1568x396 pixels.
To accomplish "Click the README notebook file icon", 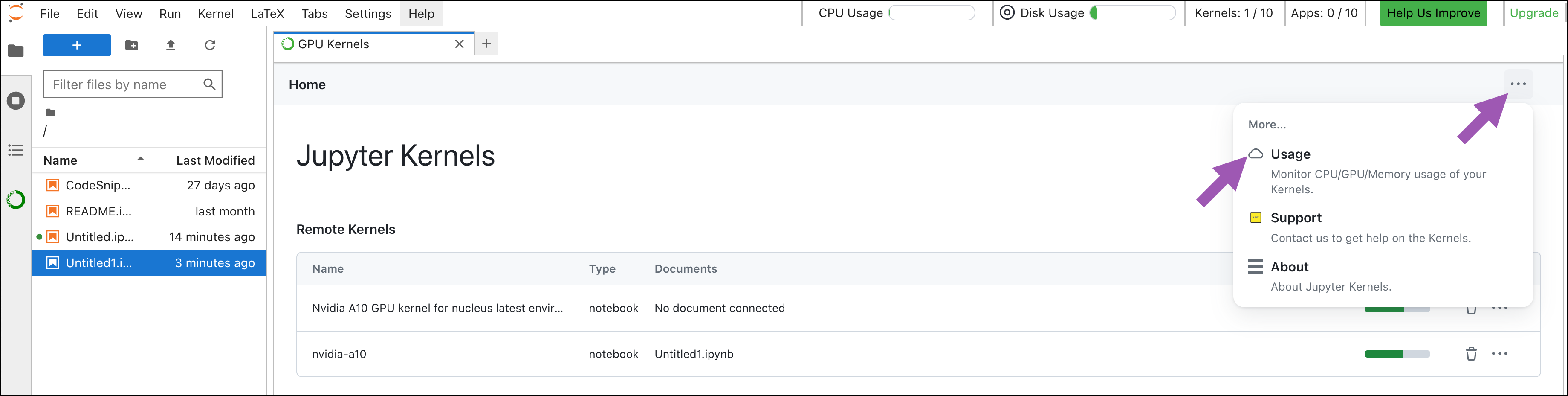I will coord(53,211).
